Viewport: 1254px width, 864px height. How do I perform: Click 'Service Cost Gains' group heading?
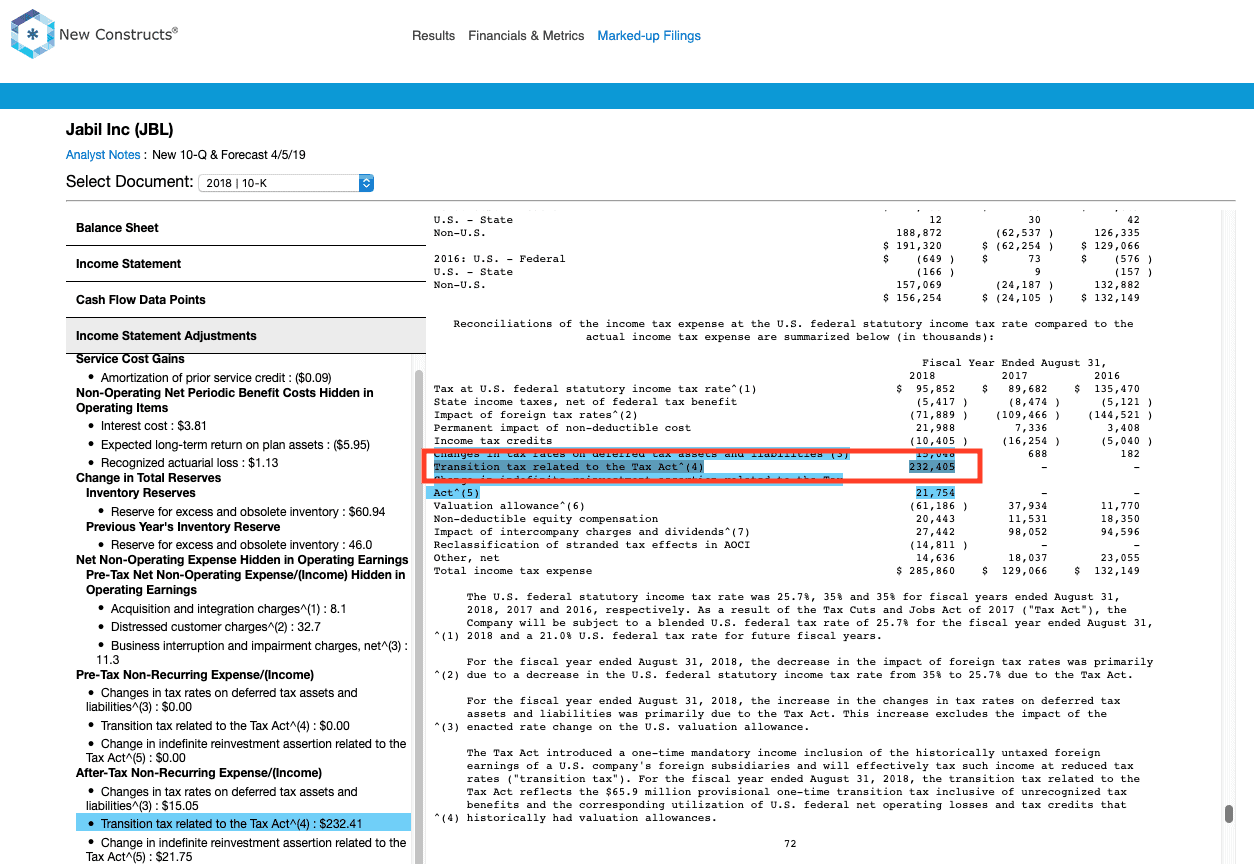click(x=130, y=359)
